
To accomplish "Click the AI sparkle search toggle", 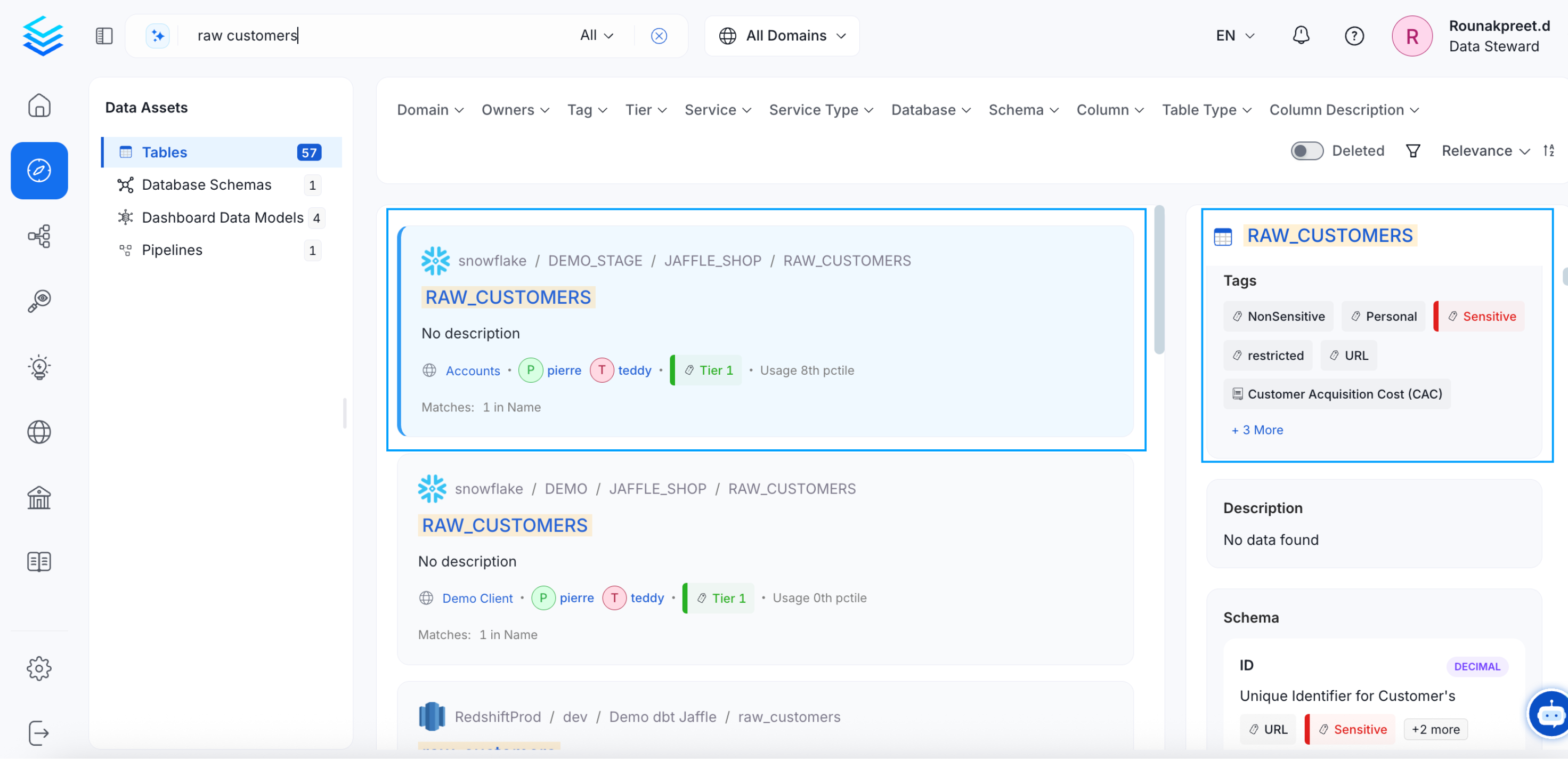I will [158, 36].
